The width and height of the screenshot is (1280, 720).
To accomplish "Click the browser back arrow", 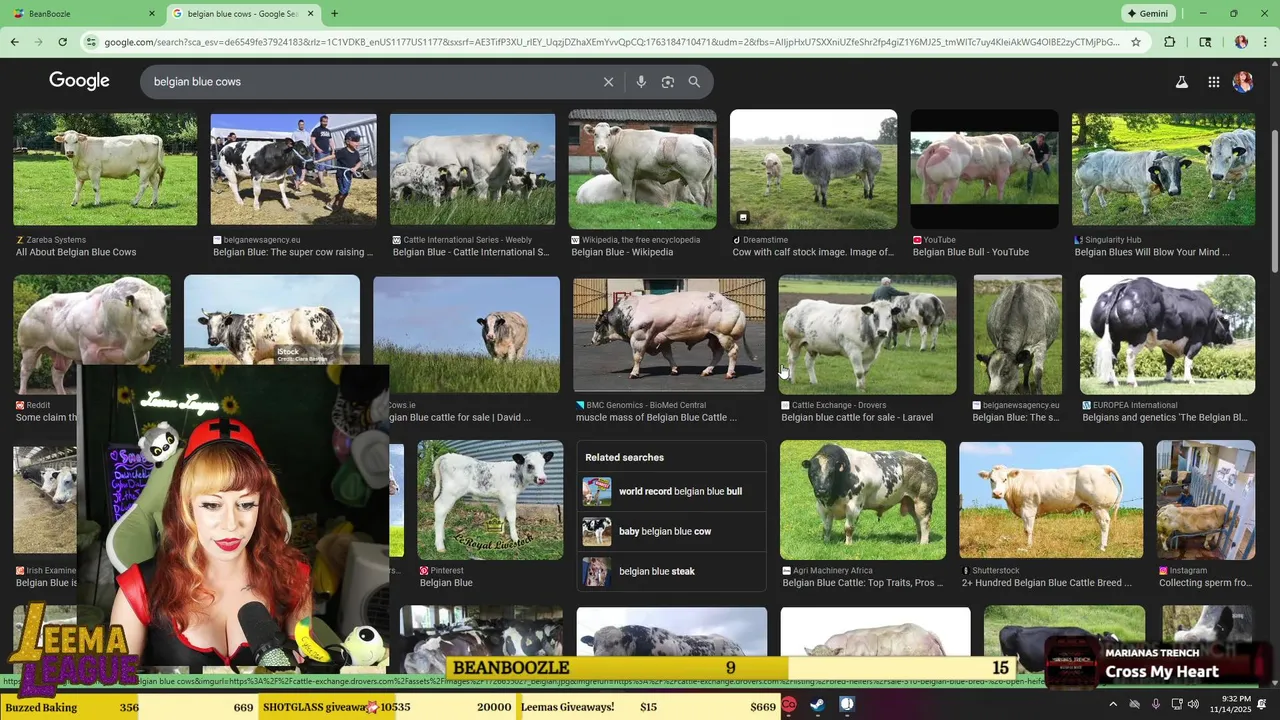I will 14,42.
